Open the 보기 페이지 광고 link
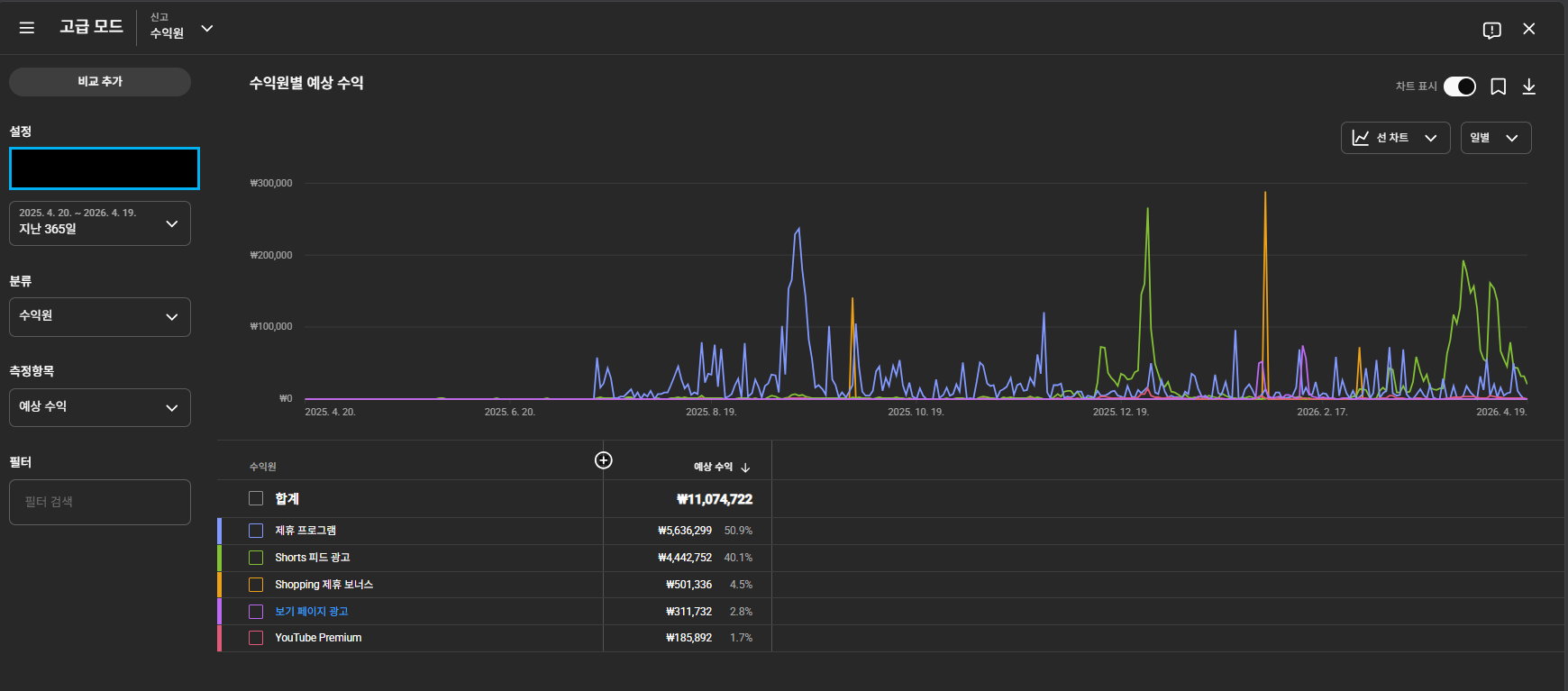Image resolution: width=1568 pixels, height=691 pixels. point(311,612)
